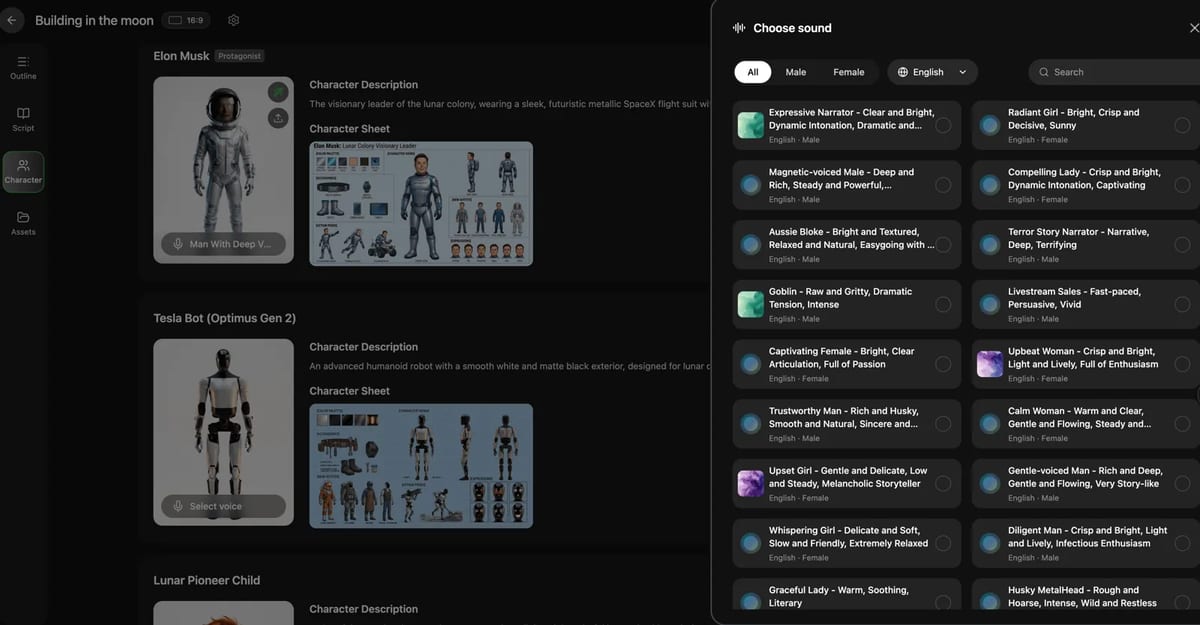Click the Gentle-voiced Man voice avatar
Viewport: 1200px width, 625px height.
pos(990,484)
